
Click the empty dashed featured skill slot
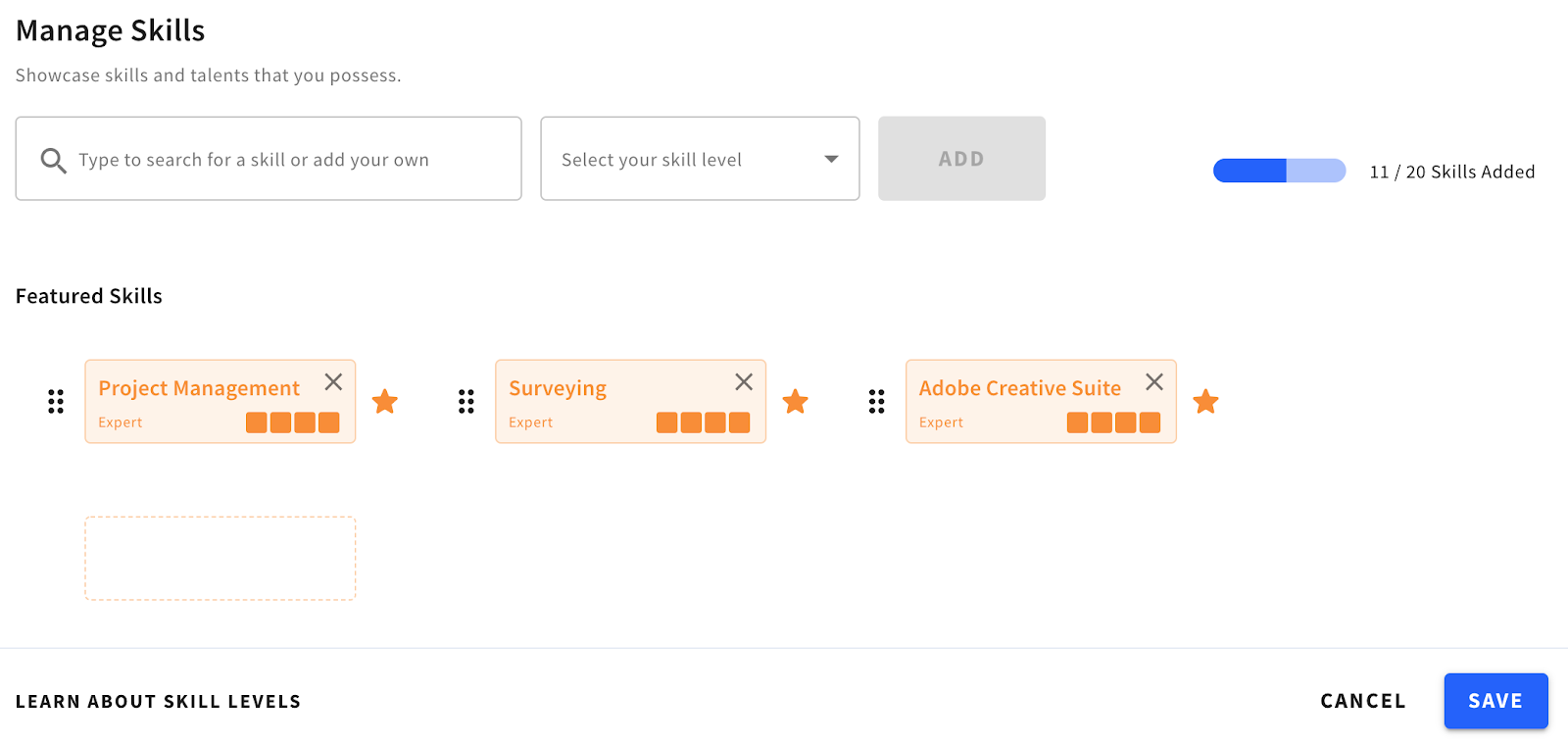(x=220, y=559)
